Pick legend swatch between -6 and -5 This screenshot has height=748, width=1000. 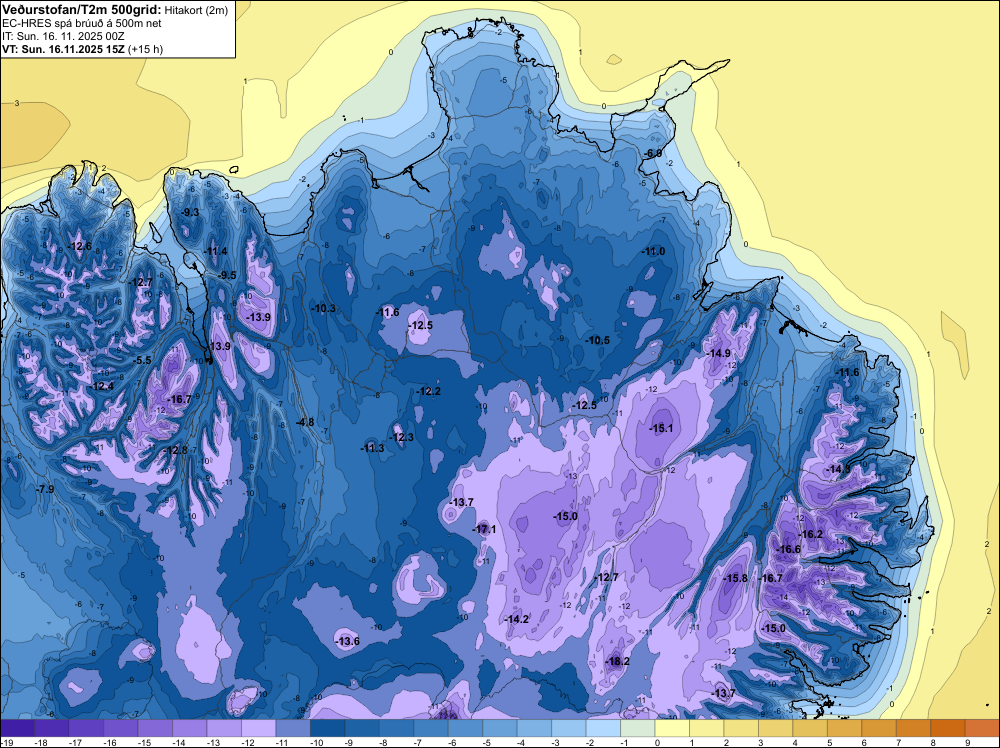[x=465, y=728]
